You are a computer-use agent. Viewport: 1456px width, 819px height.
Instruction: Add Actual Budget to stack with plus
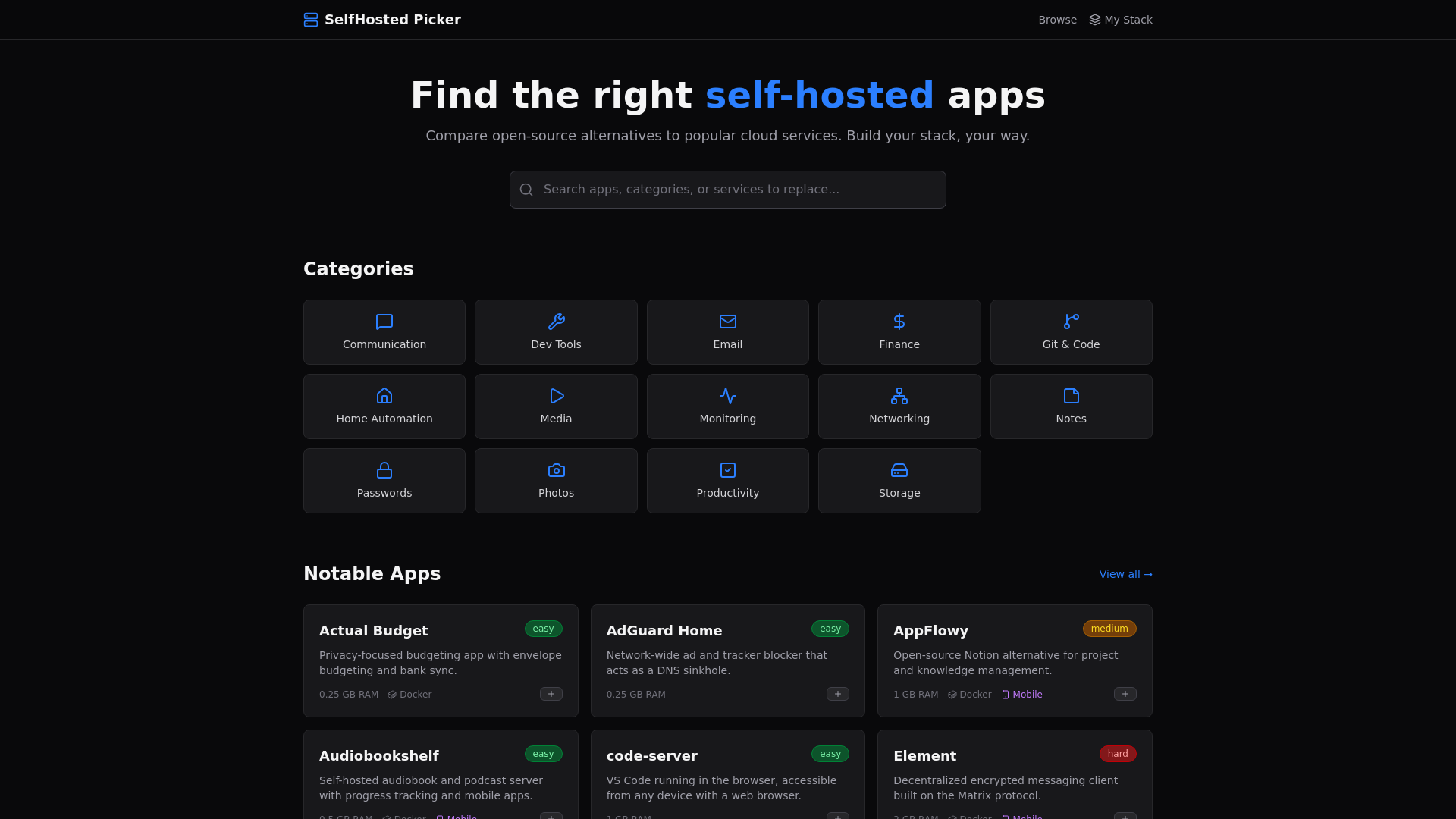coord(551,694)
